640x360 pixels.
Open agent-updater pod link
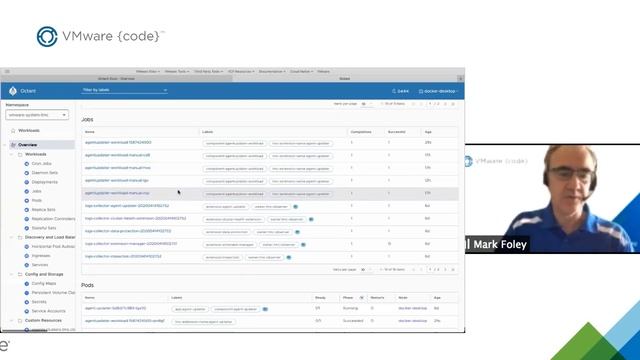click(115, 309)
